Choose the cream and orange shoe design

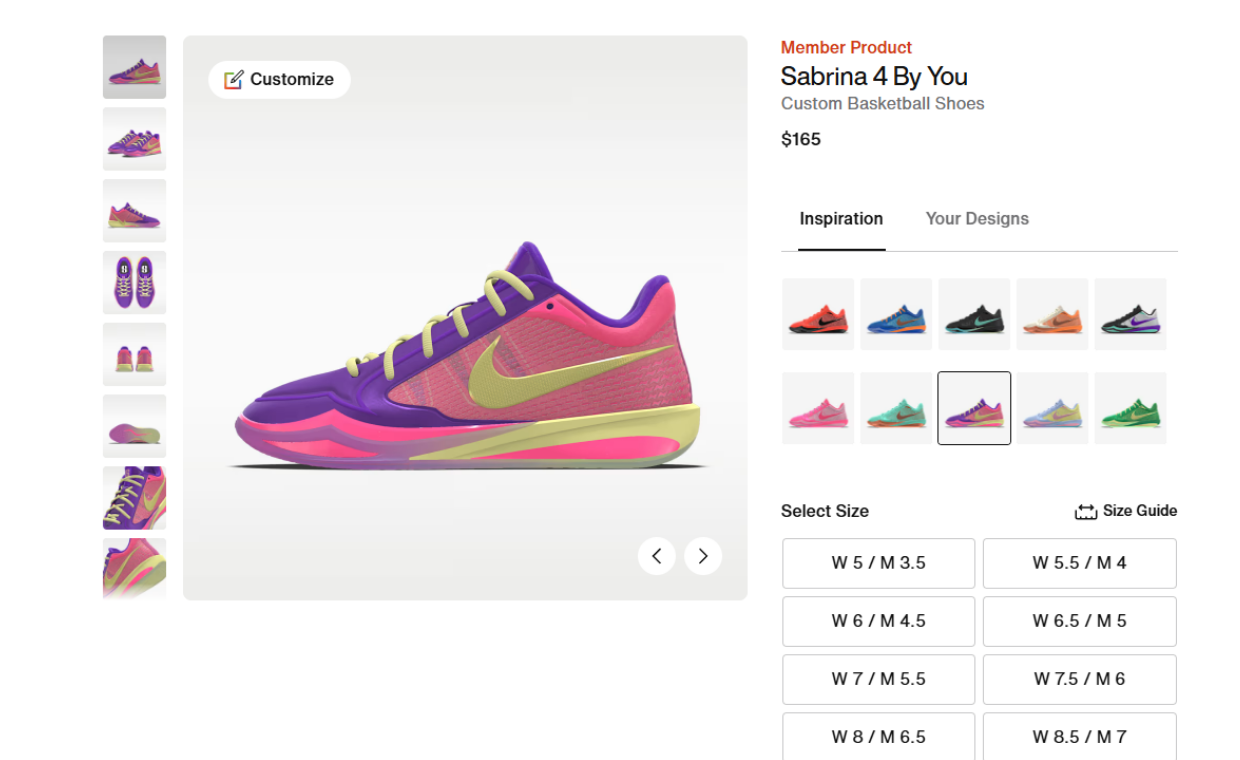click(1052, 314)
